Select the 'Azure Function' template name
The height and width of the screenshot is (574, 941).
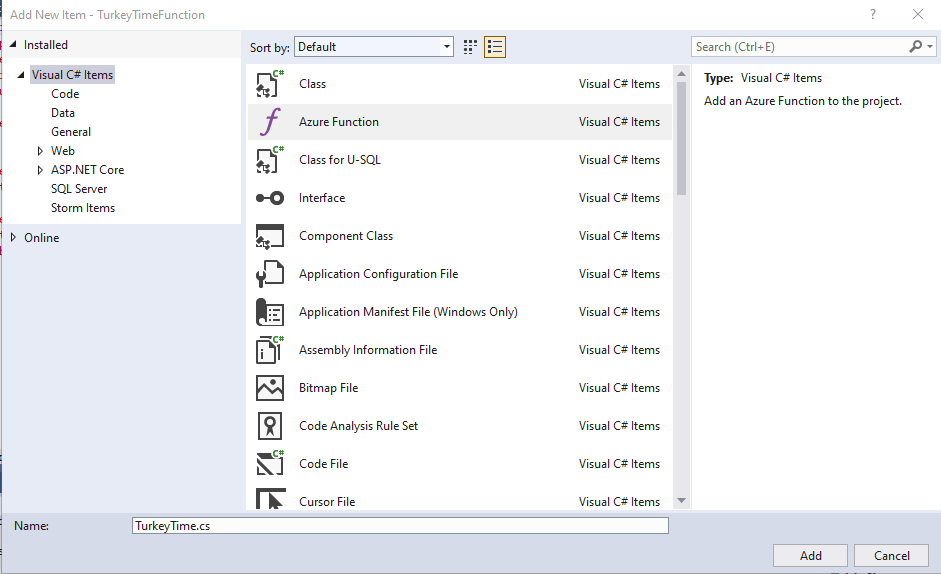(x=339, y=122)
